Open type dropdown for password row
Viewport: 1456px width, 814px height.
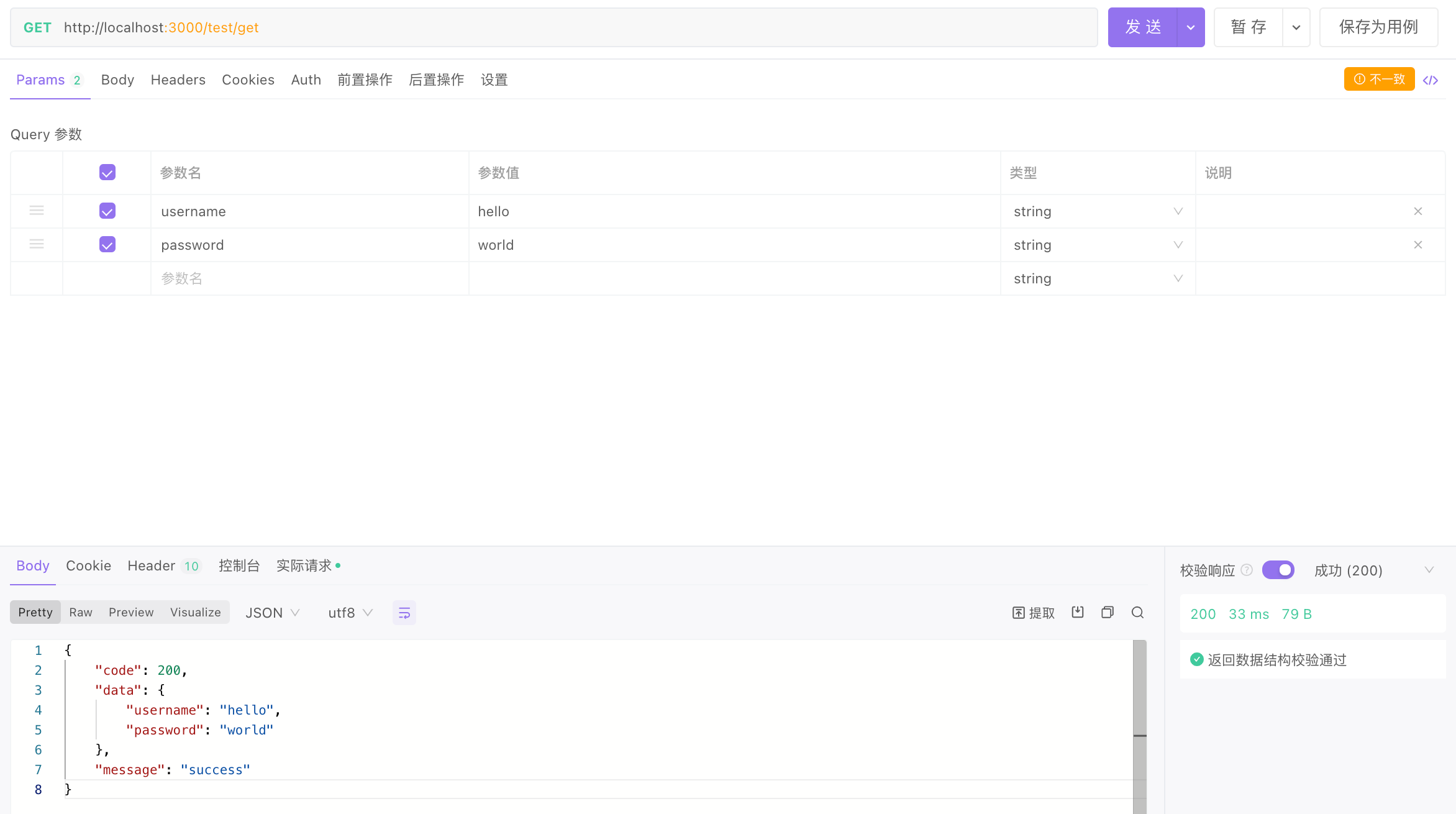click(x=1098, y=245)
